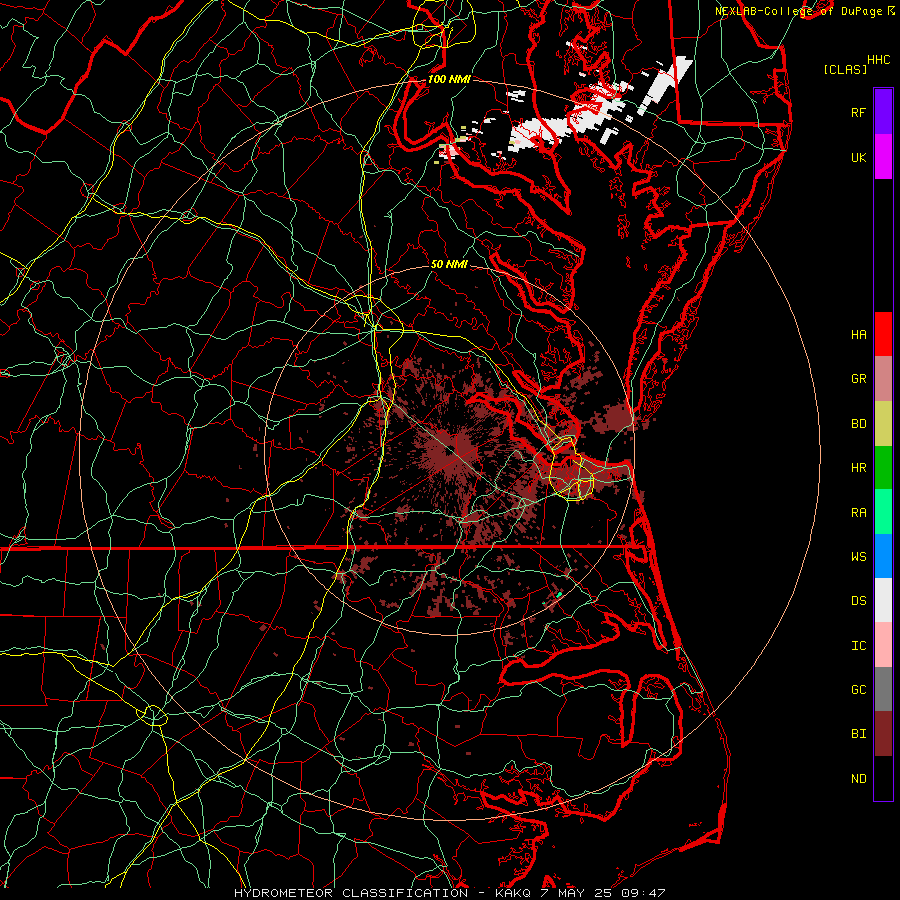The width and height of the screenshot is (900, 900).
Task: Click the 50 NMI range ring label
Action: coord(449,264)
